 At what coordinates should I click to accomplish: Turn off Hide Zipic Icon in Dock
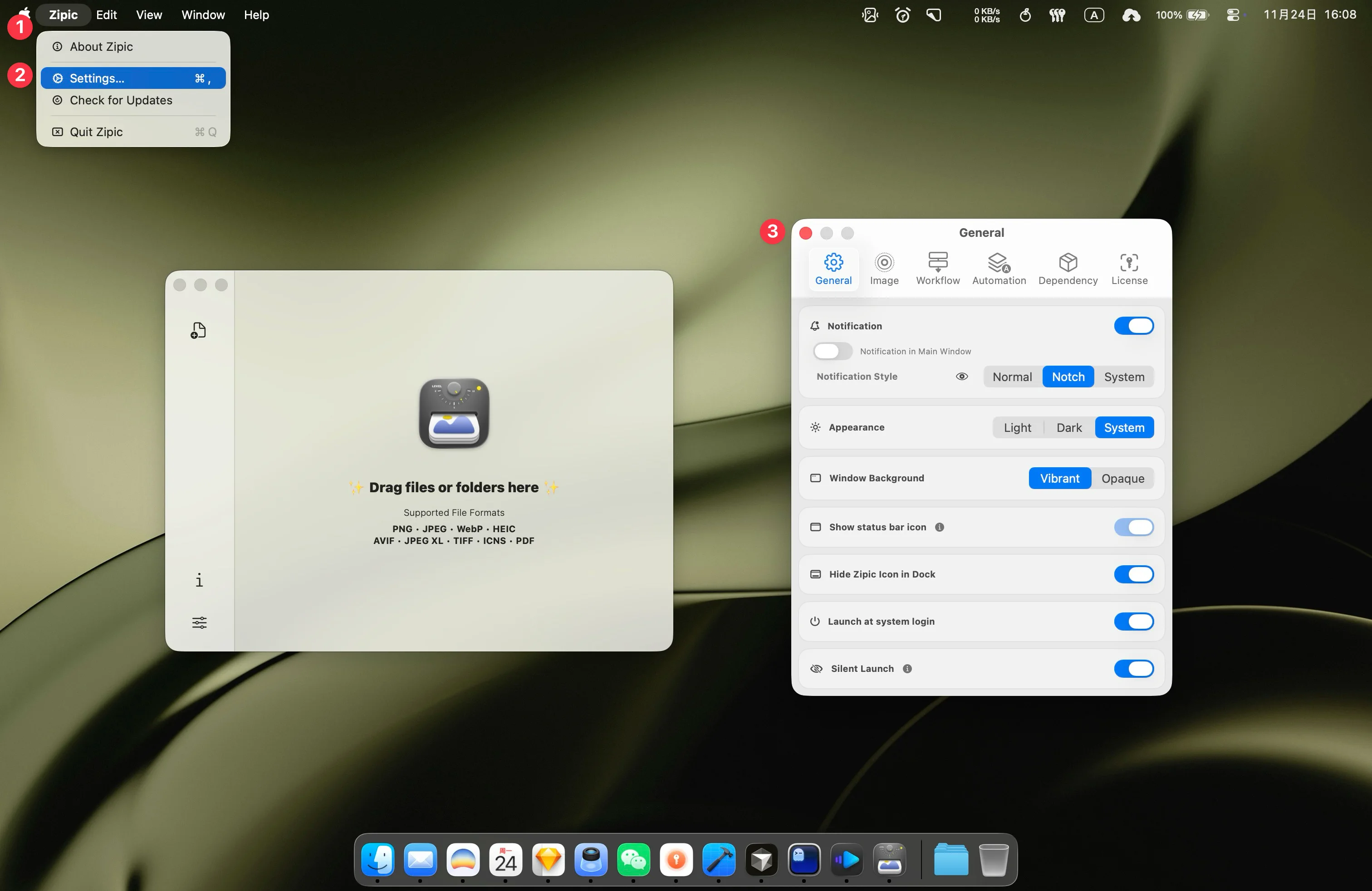pos(1133,574)
